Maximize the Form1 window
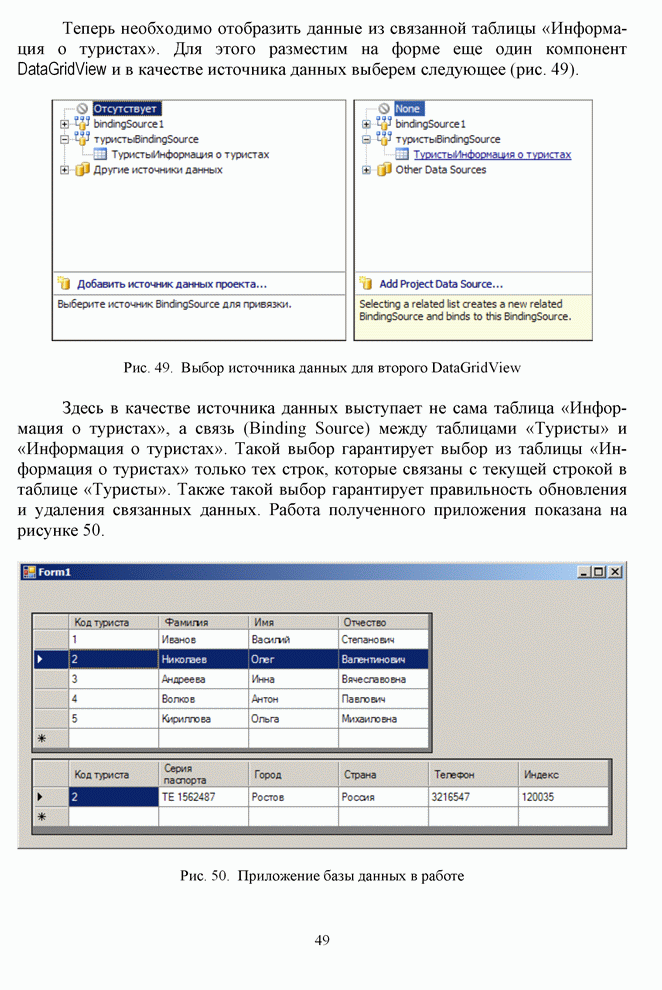This screenshot has height=990, width=662. (x=599, y=572)
